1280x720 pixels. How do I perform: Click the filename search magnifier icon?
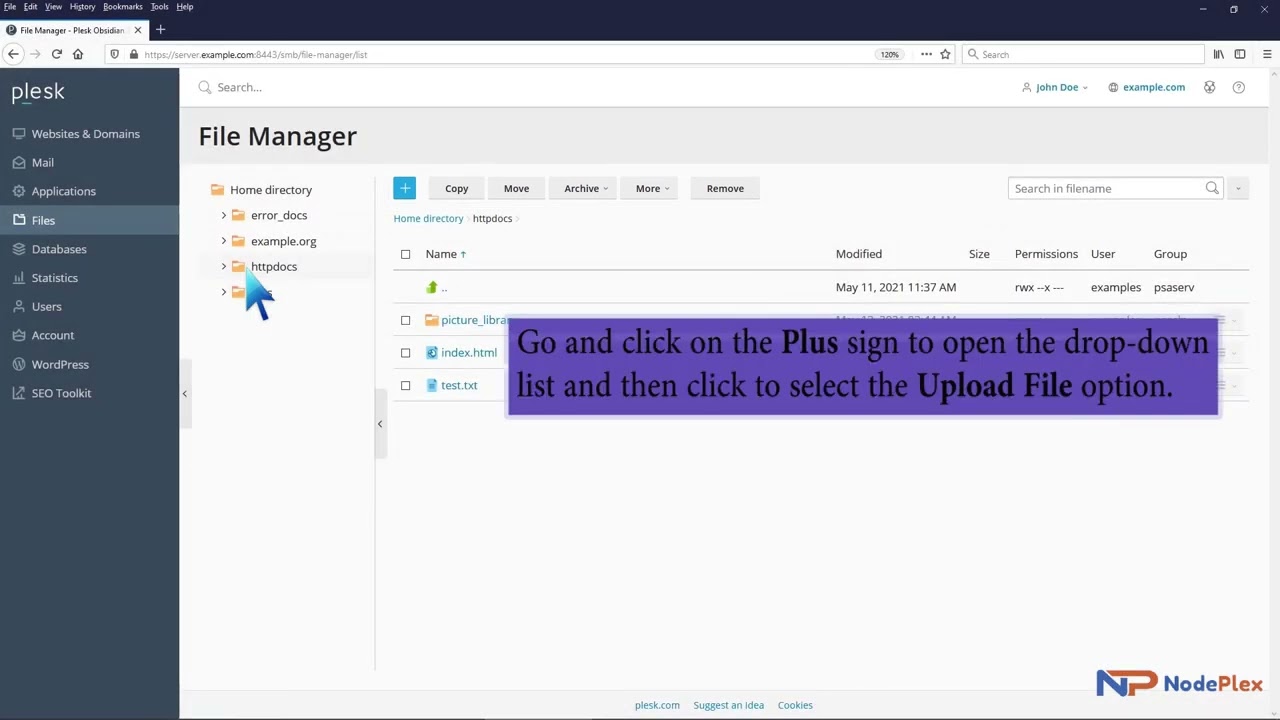pos(1212,188)
